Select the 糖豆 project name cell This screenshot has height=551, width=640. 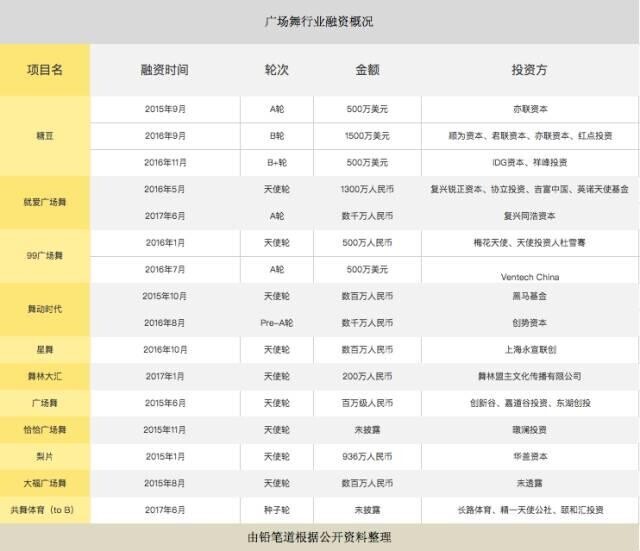[x=45, y=136]
